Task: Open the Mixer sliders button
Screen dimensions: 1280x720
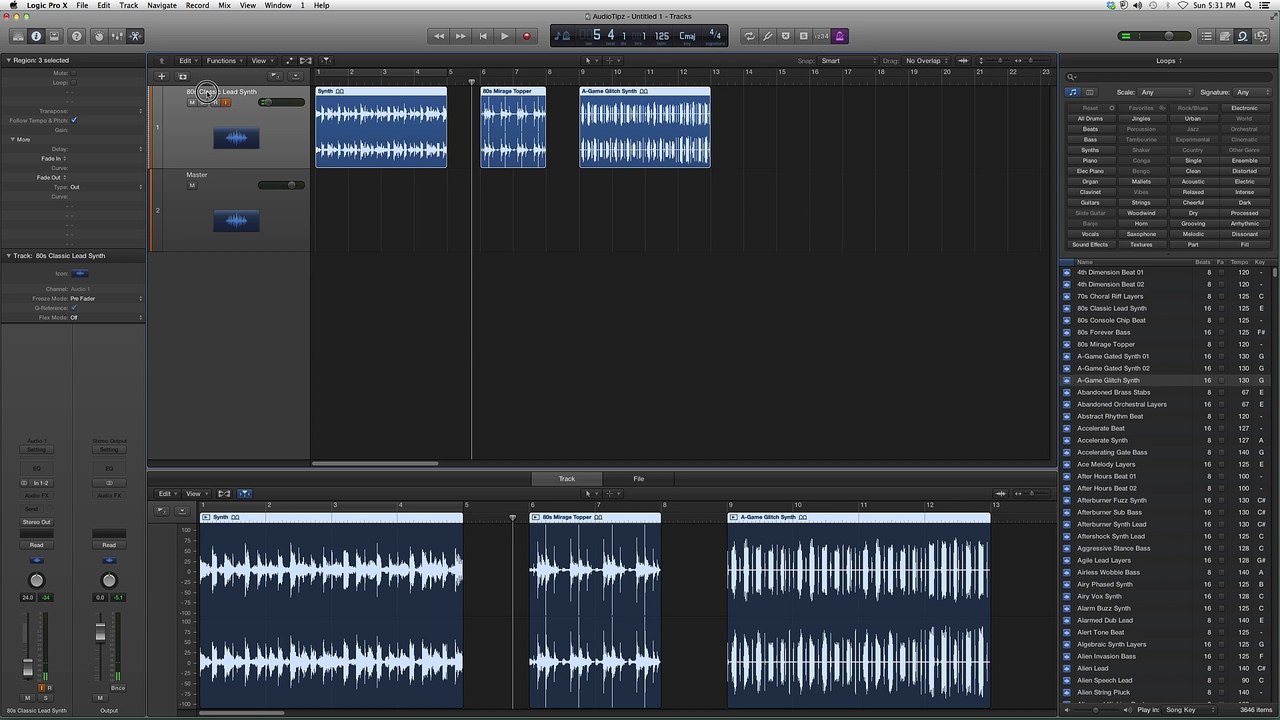Action: pyautogui.click(x=117, y=36)
